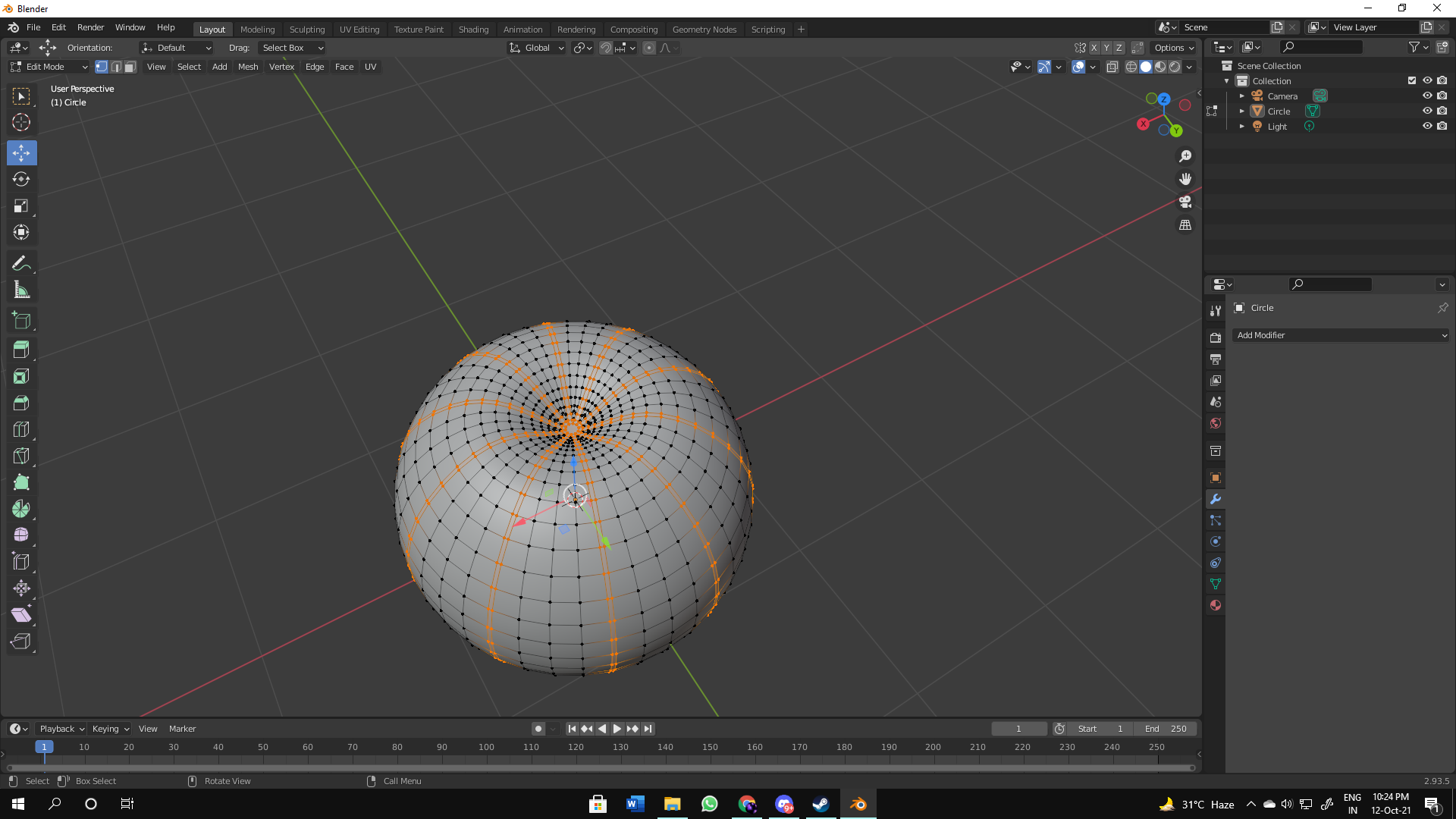Select the Edge Slide tool
The width and height of the screenshot is (1456, 819).
point(21,562)
